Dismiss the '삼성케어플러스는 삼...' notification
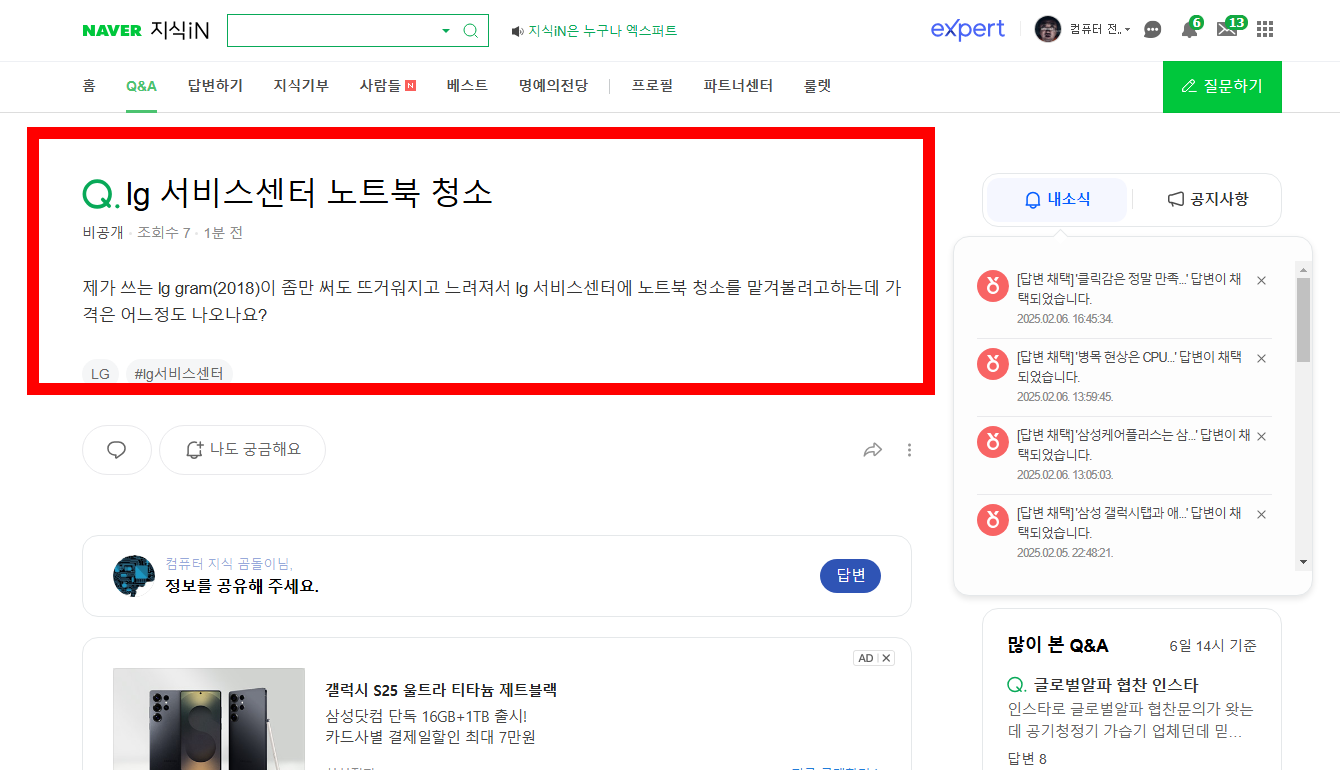This screenshot has width=1340, height=770. click(1261, 437)
